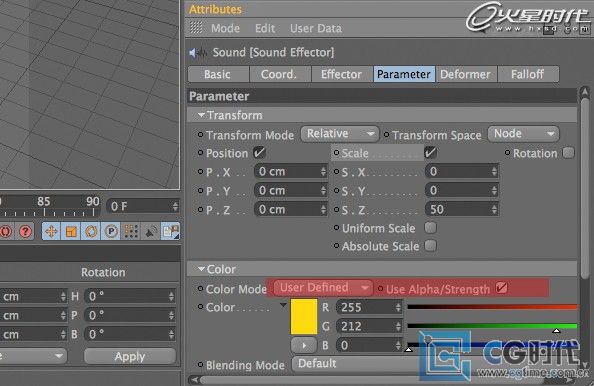The image size is (594, 386).
Task: Click the Effector tab button
Action: (341, 74)
